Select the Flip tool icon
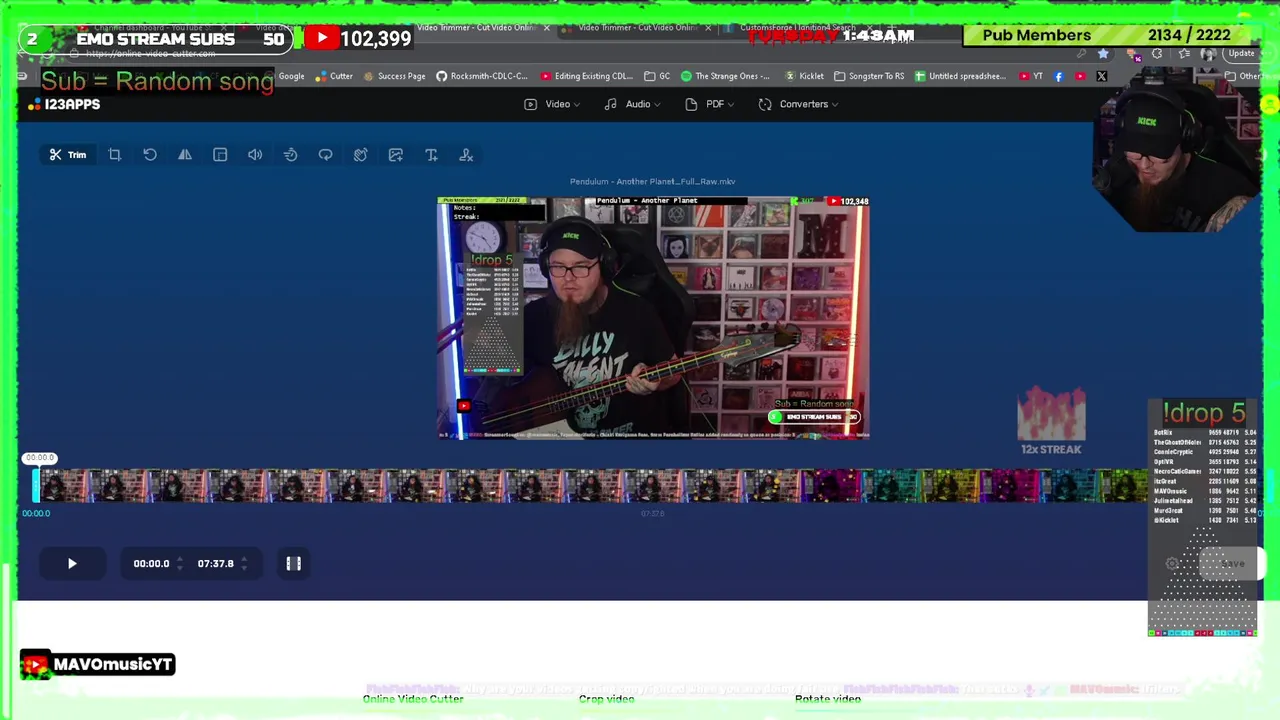1280x720 pixels. (185, 155)
